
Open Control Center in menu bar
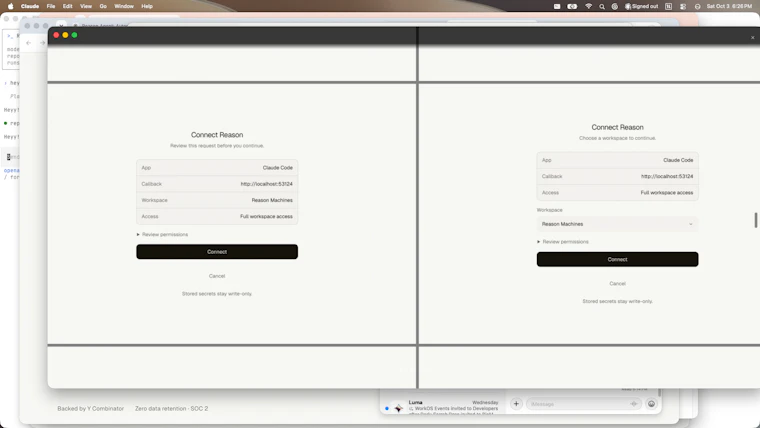[x=683, y=6]
